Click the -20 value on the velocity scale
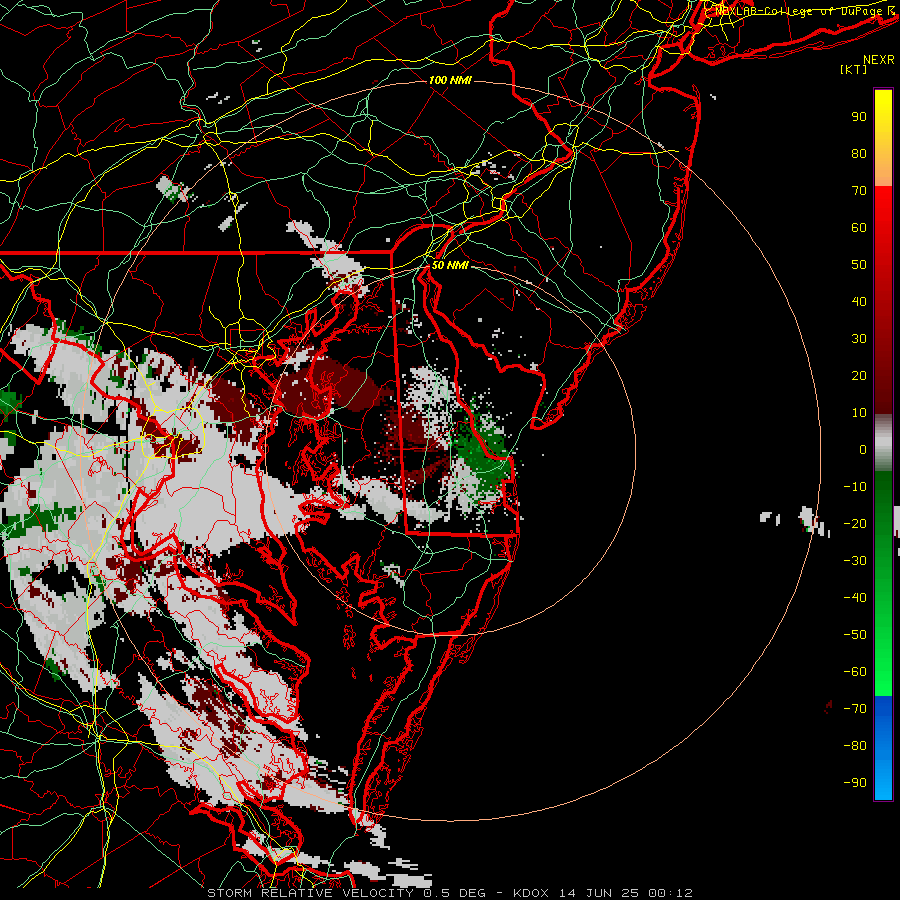 [855, 524]
